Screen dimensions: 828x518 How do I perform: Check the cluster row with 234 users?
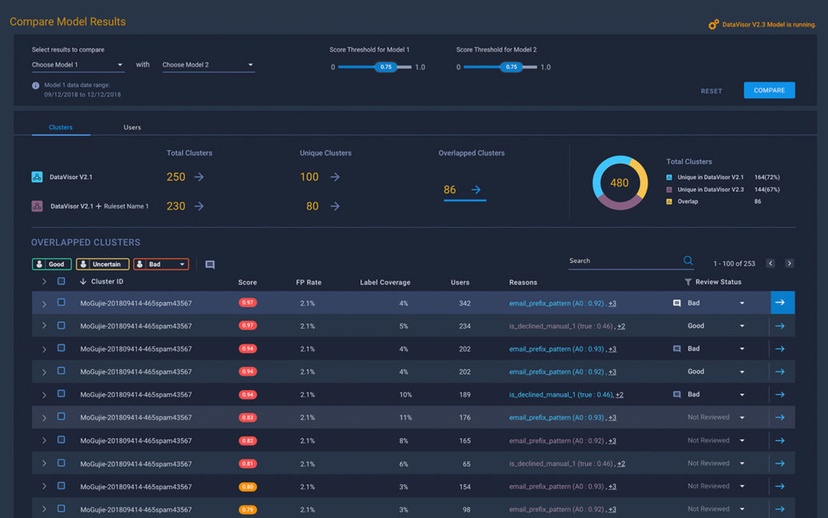click(x=61, y=326)
